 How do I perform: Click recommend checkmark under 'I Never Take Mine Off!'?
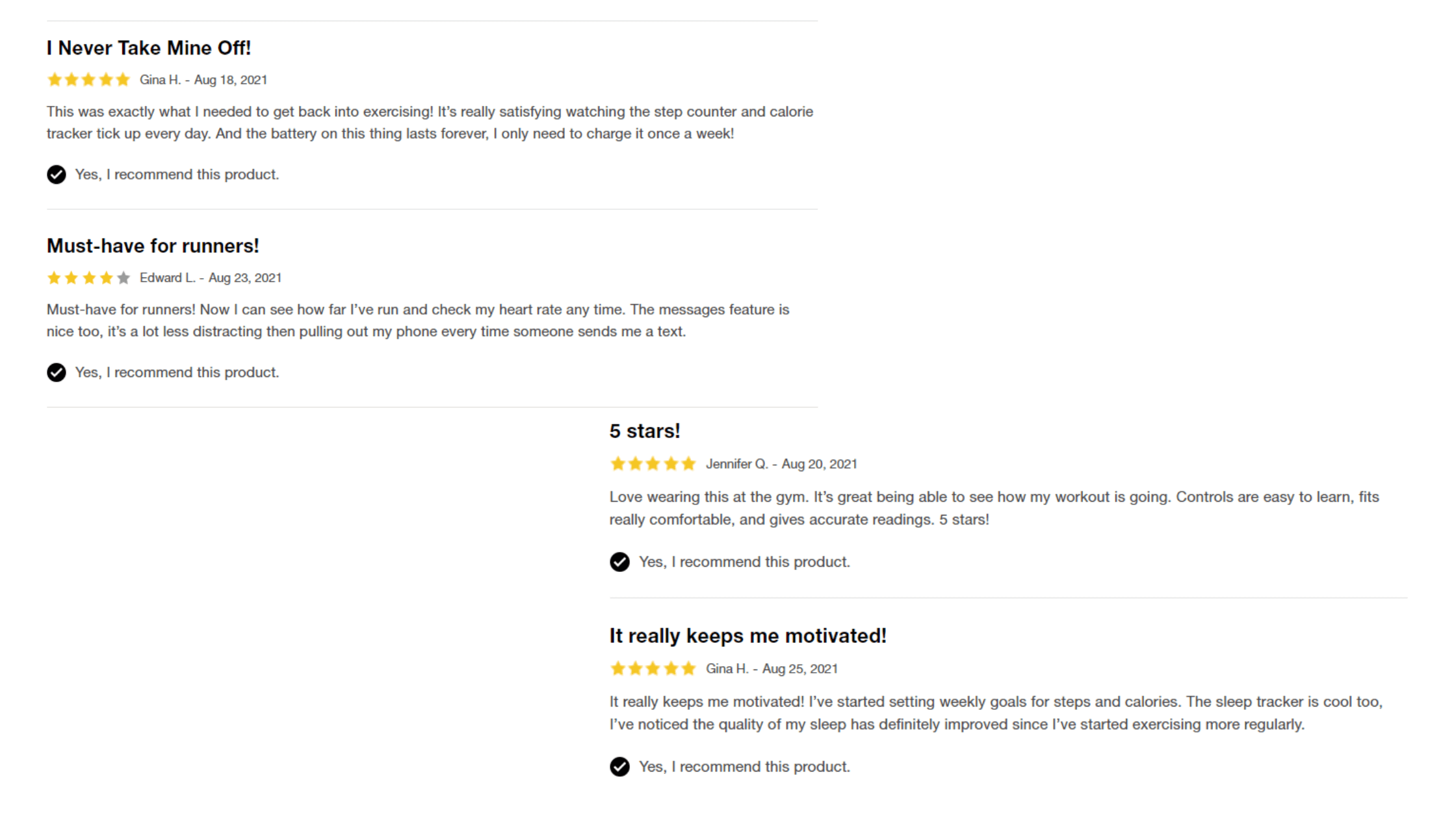(x=57, y=175)
